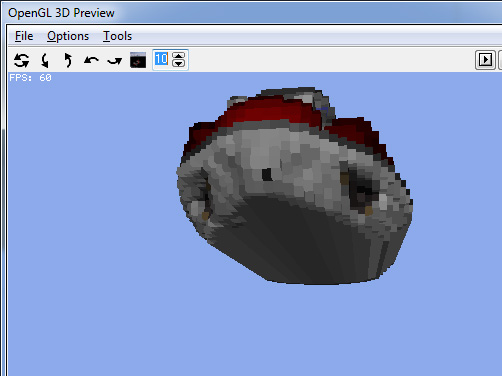Decrease the rotation value with down arrow

(179, 63)
